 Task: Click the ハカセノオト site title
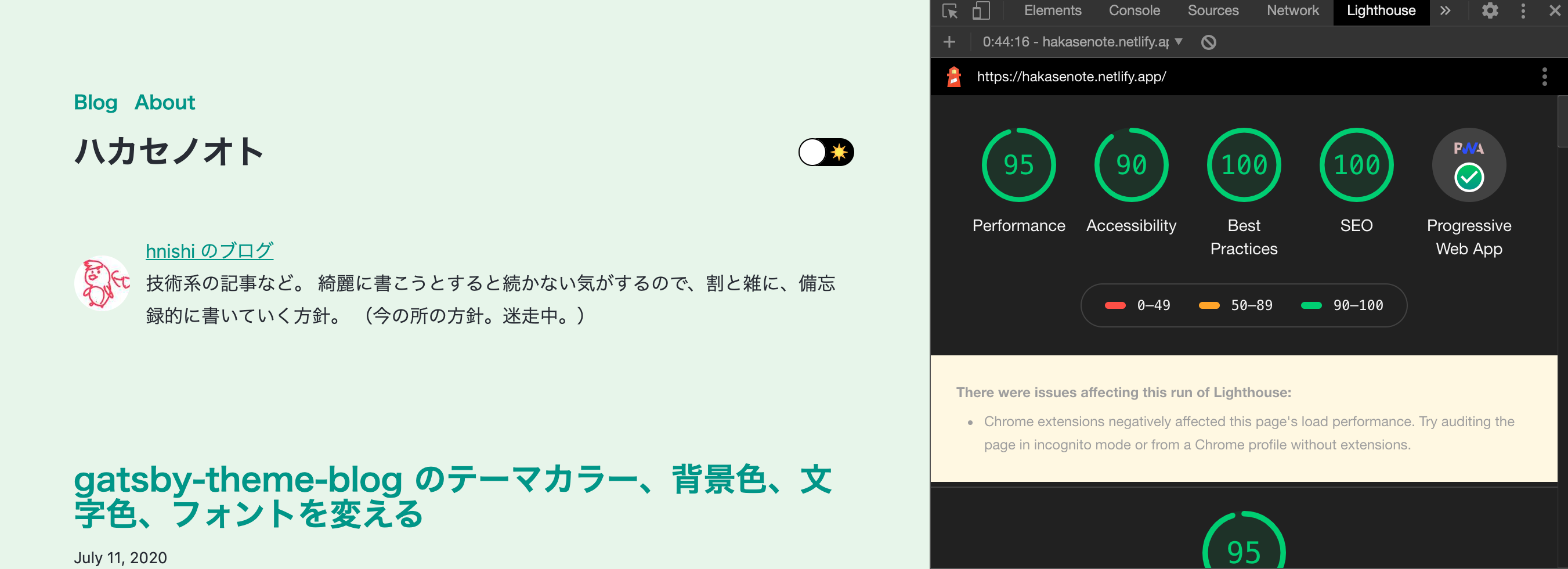click(x=169, y=152)
